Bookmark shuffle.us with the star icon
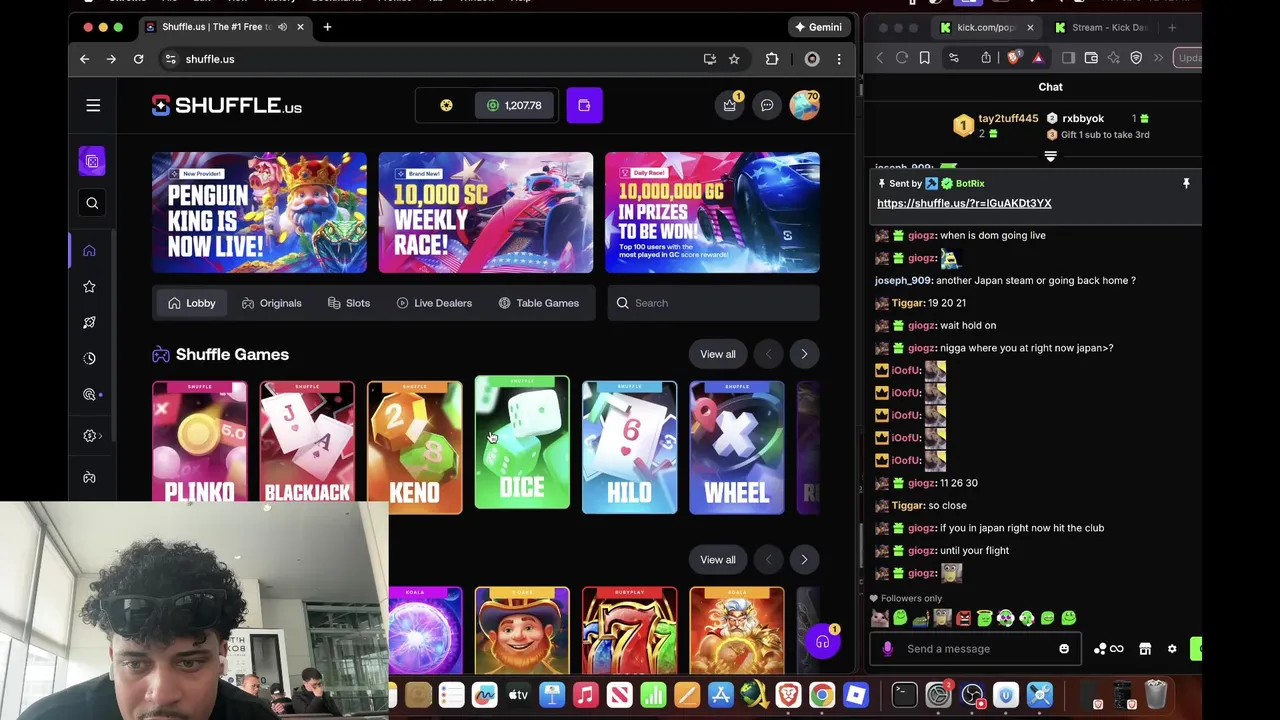The width and height of the screenshot is (1280, 720). tap(734, 59)
